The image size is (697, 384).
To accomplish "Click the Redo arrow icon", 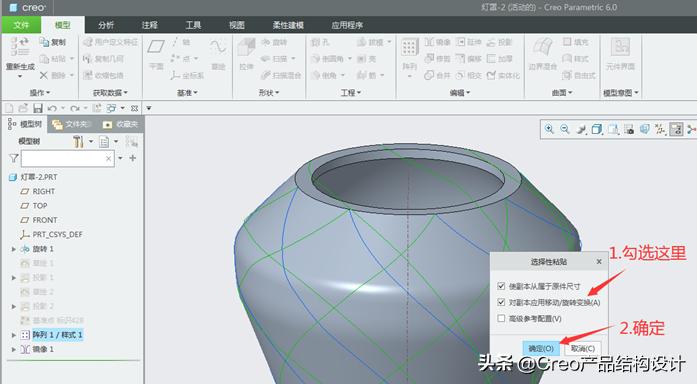I will (x=74, y=108).
